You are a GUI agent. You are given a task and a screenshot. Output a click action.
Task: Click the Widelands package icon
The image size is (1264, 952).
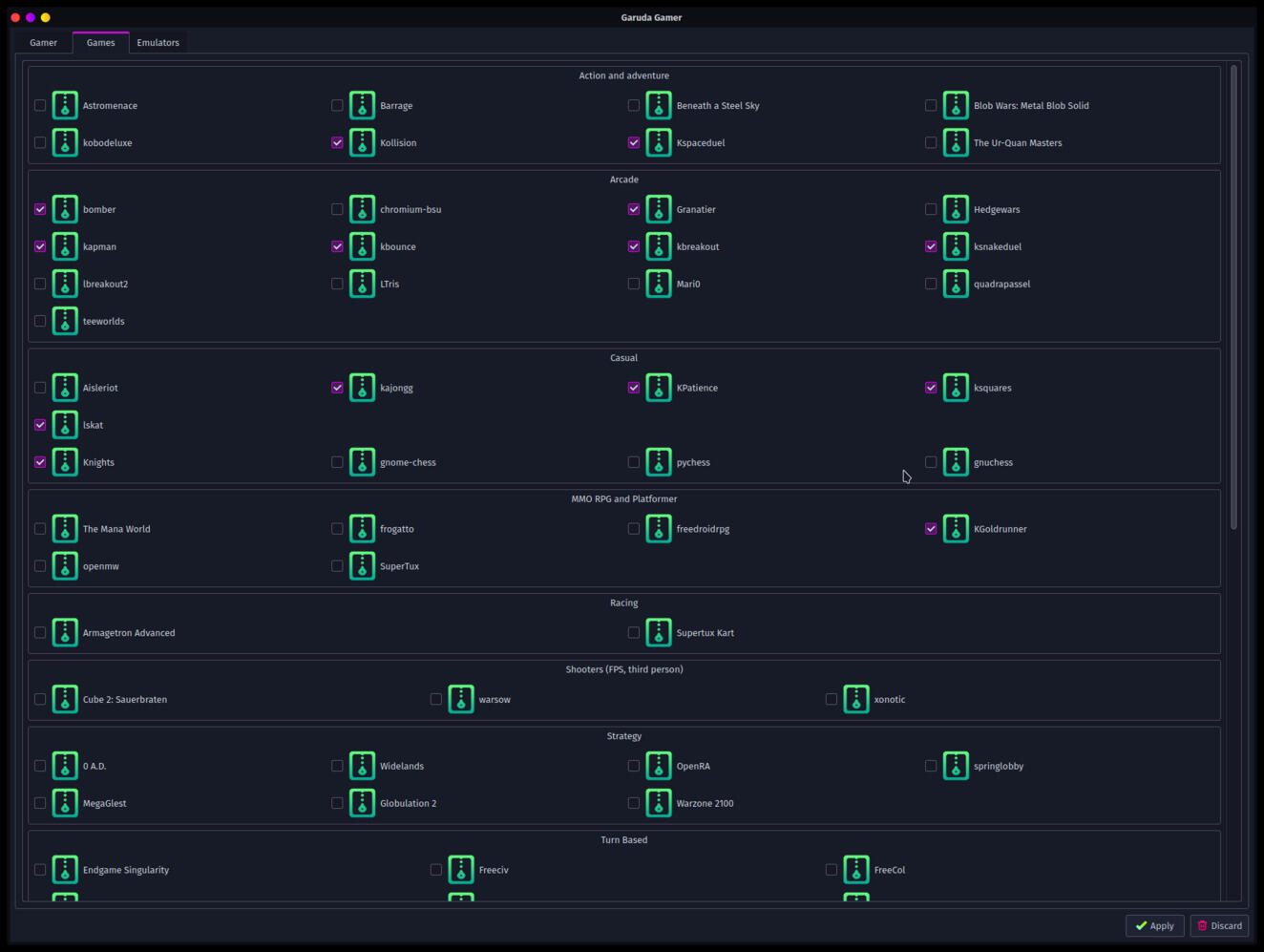point(363,766)
